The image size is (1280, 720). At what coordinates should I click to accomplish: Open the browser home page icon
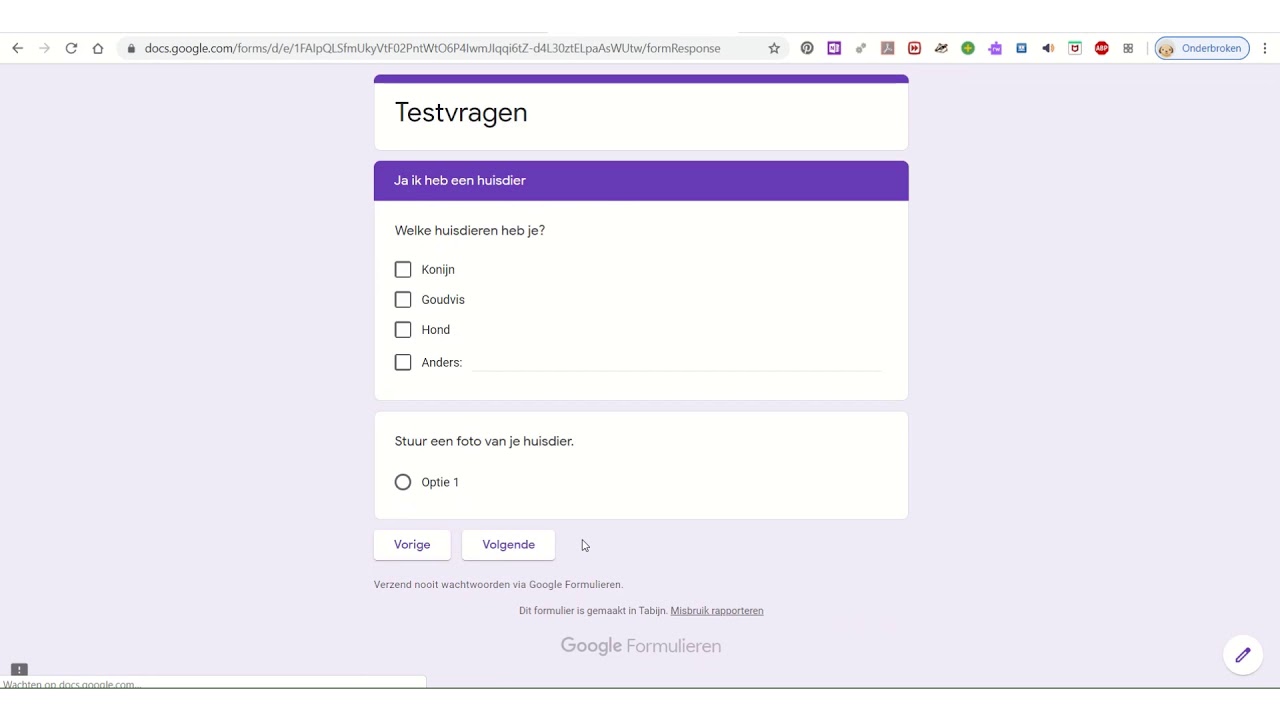(98, 48)
